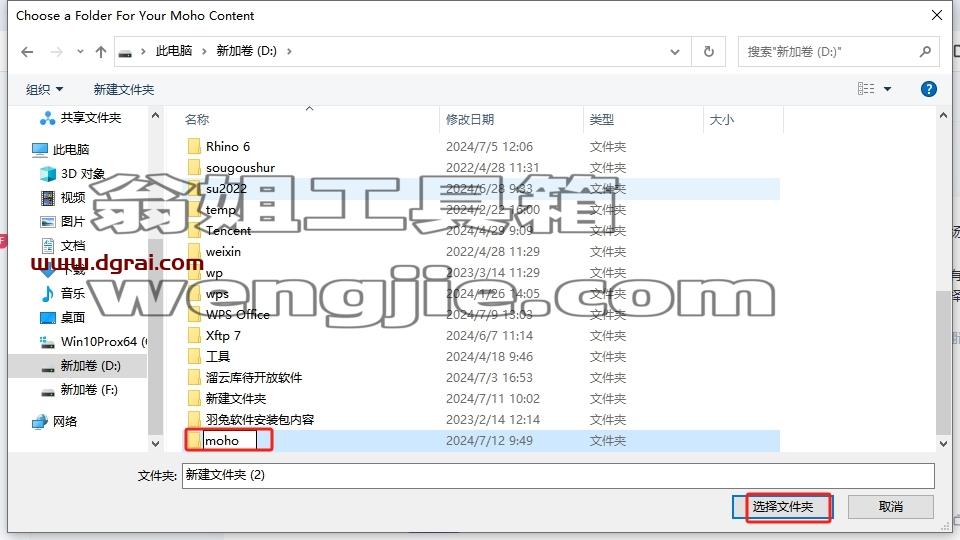Click the 取消 button
Image resolution: width=960 pixels, height=540 pixels.
pos(891,507)
